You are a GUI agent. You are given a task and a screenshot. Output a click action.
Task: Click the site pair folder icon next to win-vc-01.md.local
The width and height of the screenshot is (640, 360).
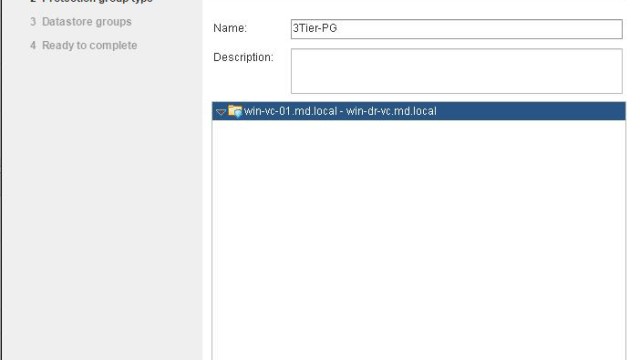[x=235, y=111]
